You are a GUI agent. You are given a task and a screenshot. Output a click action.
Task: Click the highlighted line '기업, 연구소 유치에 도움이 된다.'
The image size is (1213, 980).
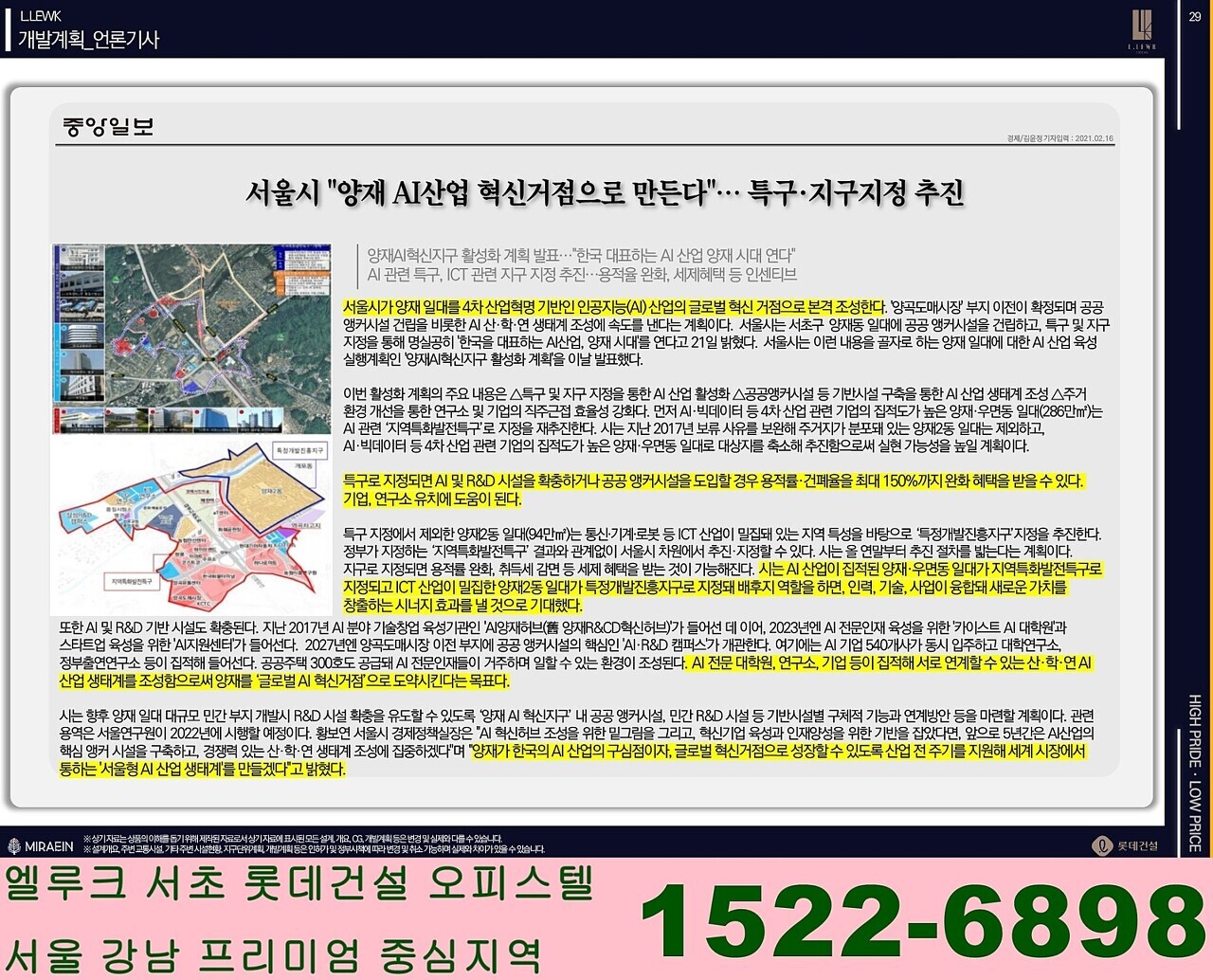[432, 499]
